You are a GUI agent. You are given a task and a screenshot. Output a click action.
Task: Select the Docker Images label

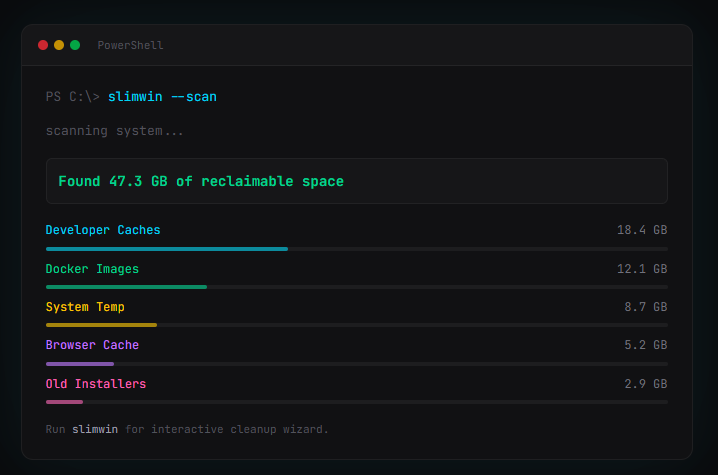click(x=92, y=269)
